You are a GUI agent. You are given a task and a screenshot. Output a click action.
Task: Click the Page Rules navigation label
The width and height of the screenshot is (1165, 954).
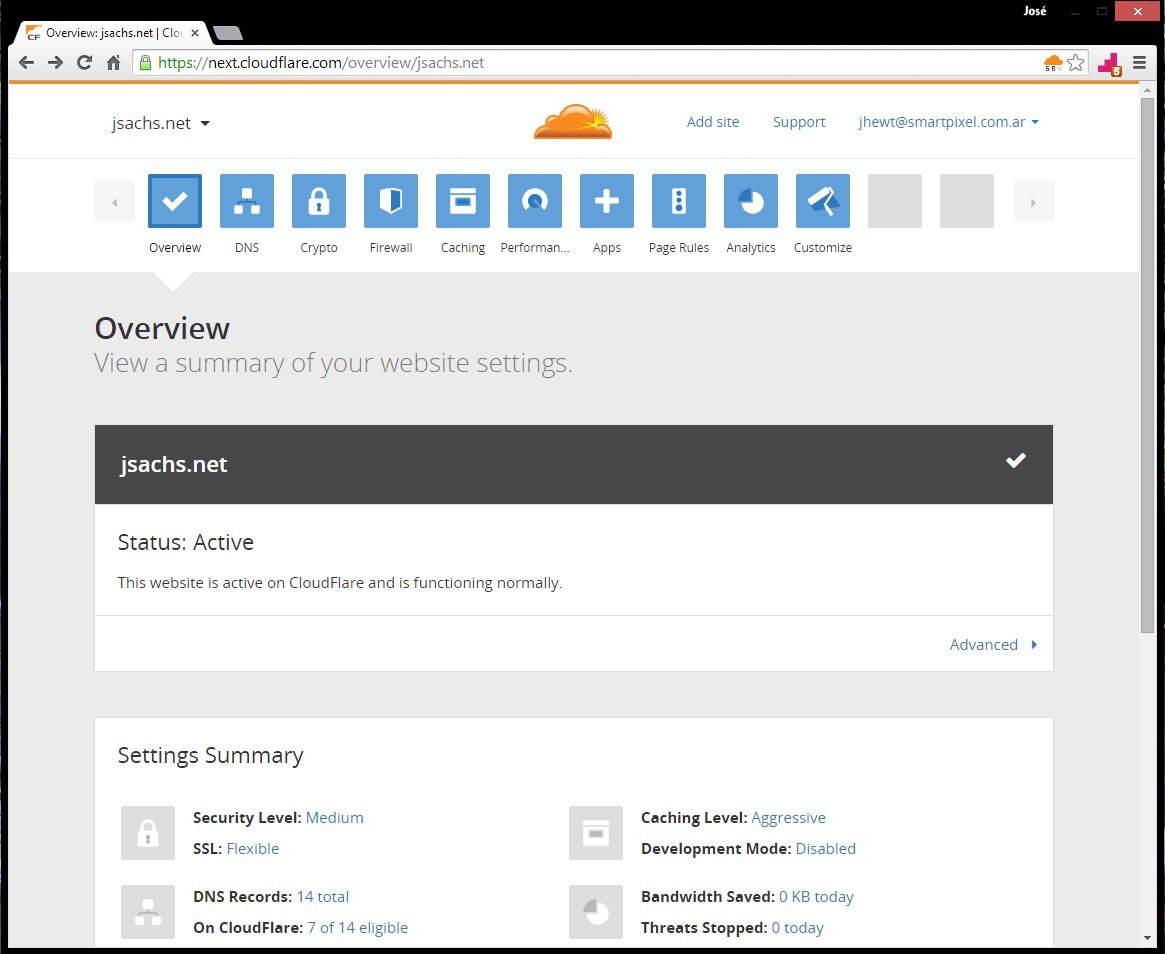(679, 247)
